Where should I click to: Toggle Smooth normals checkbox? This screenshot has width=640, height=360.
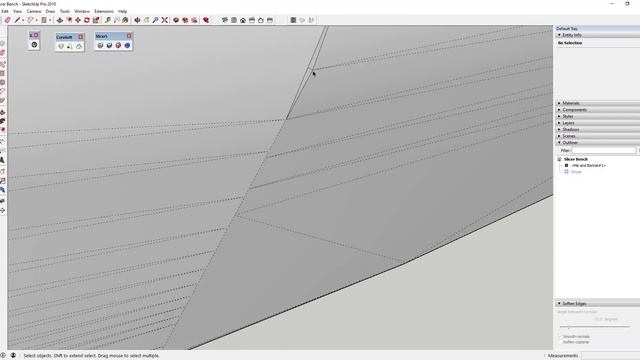pos(561,337)
